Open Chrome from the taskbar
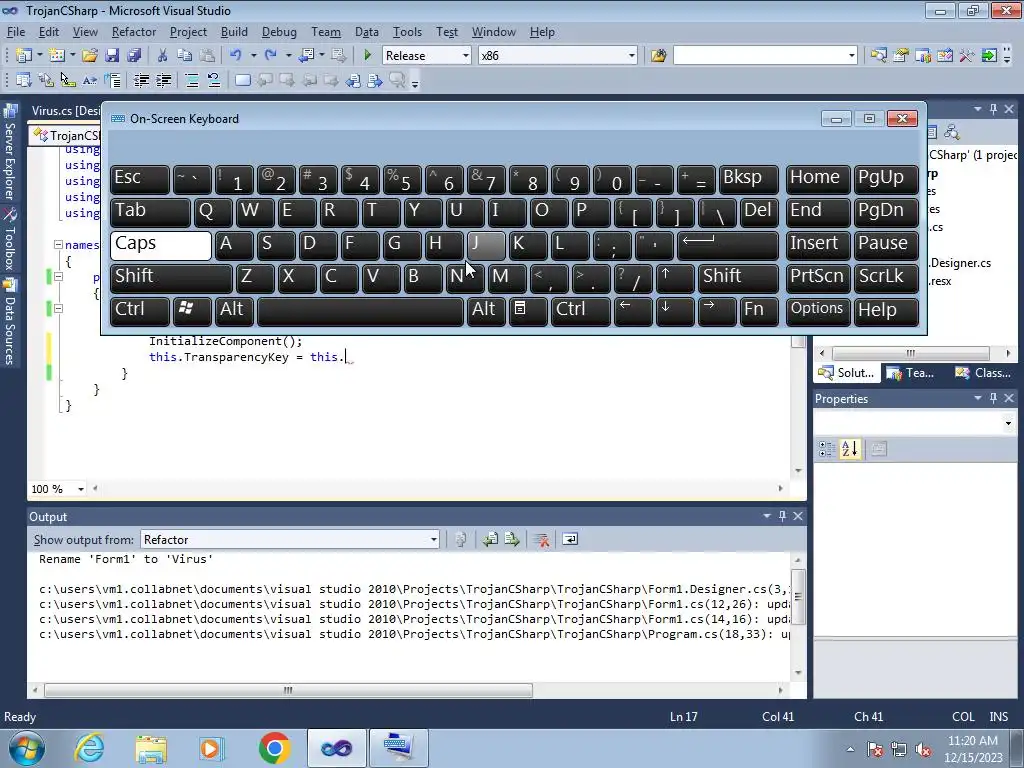The width and height of the screenshot is (1024, 768). point(274,748)
